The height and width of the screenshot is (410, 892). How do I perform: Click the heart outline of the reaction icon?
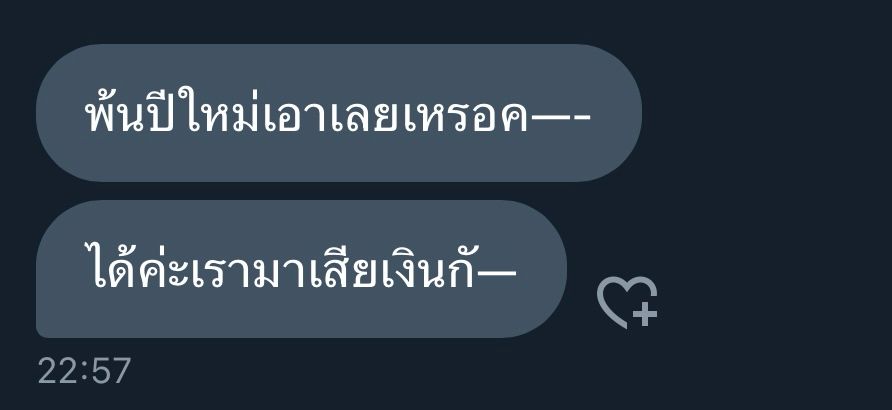(x=620, y=299)
